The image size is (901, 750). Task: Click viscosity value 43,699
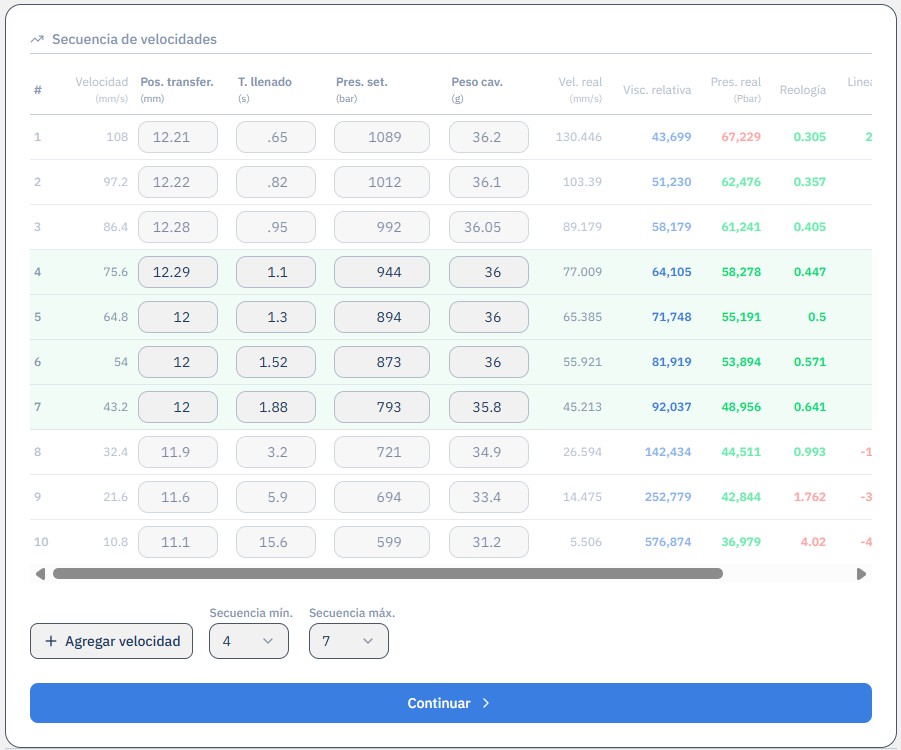671,137
